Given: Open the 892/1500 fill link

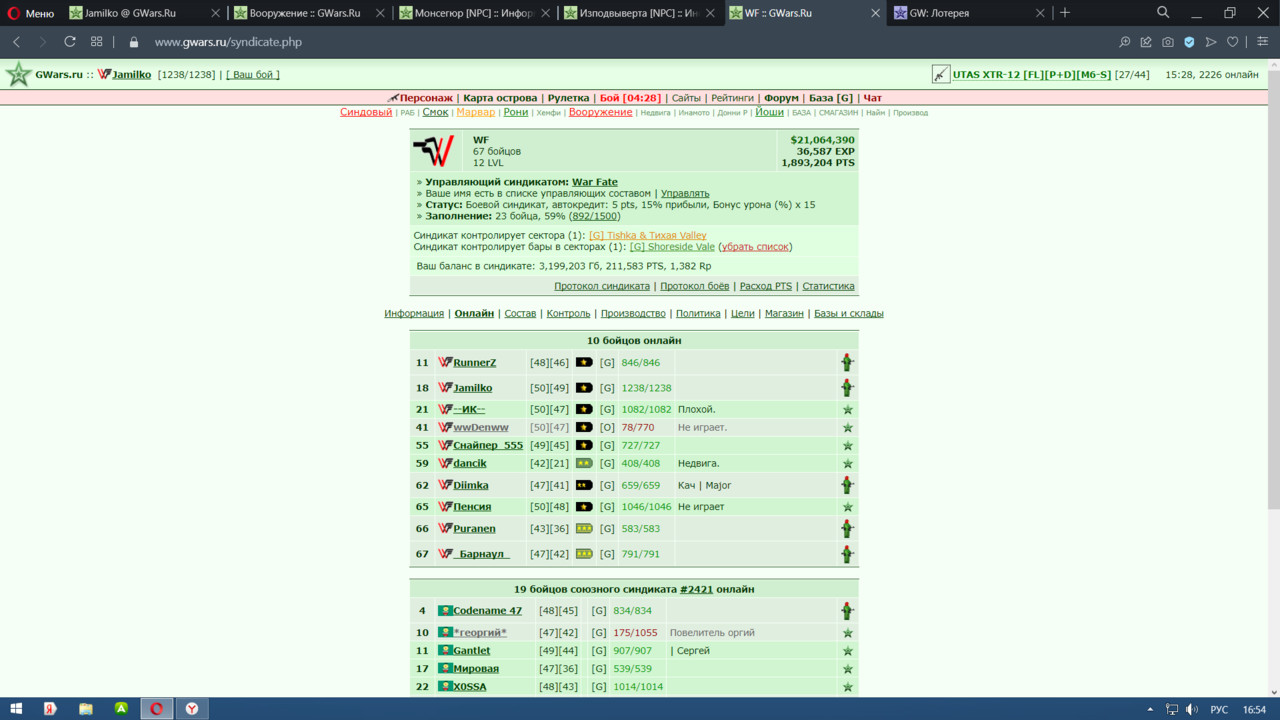Looking at the screenshot, I should [595, 216].
